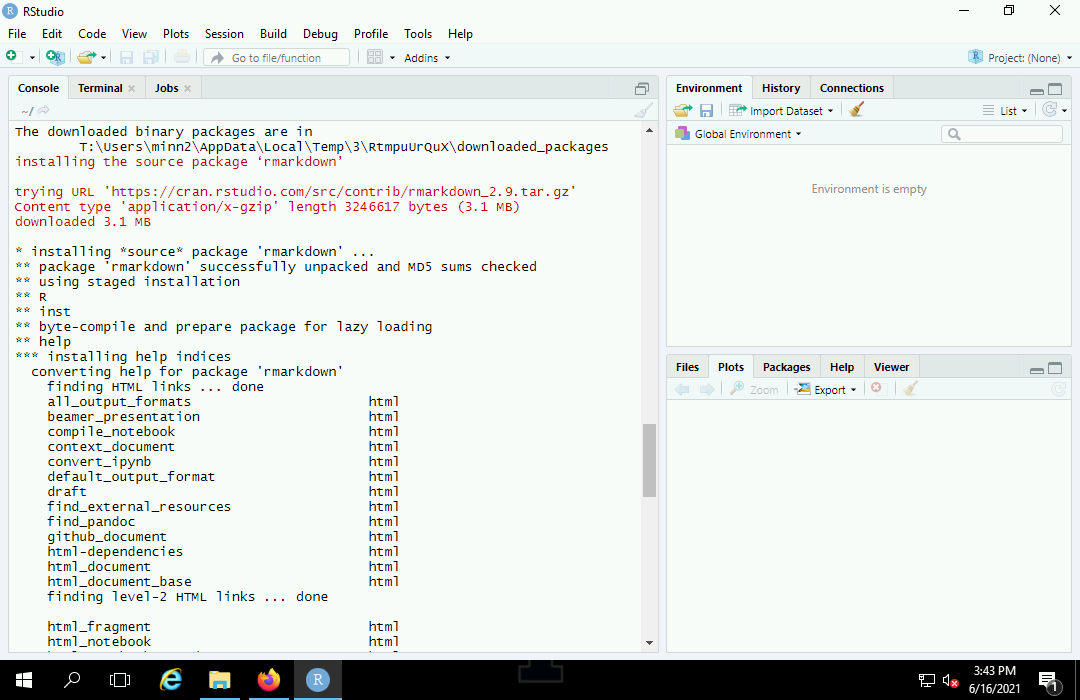Open the plot Export dropdown
The image size is (1080, 700).
(x=825, y=389)
